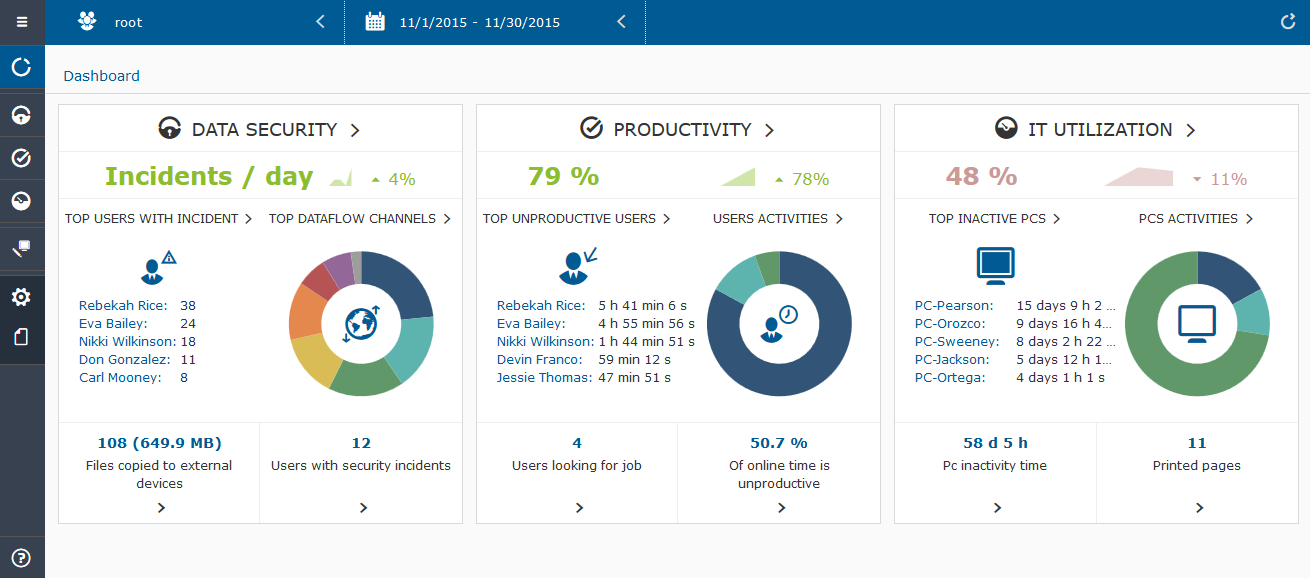Viewport: 1310px width, 578px height.
Task: Collapse the root user group selector
Action: pyautogui.click(x=320, y=22)
